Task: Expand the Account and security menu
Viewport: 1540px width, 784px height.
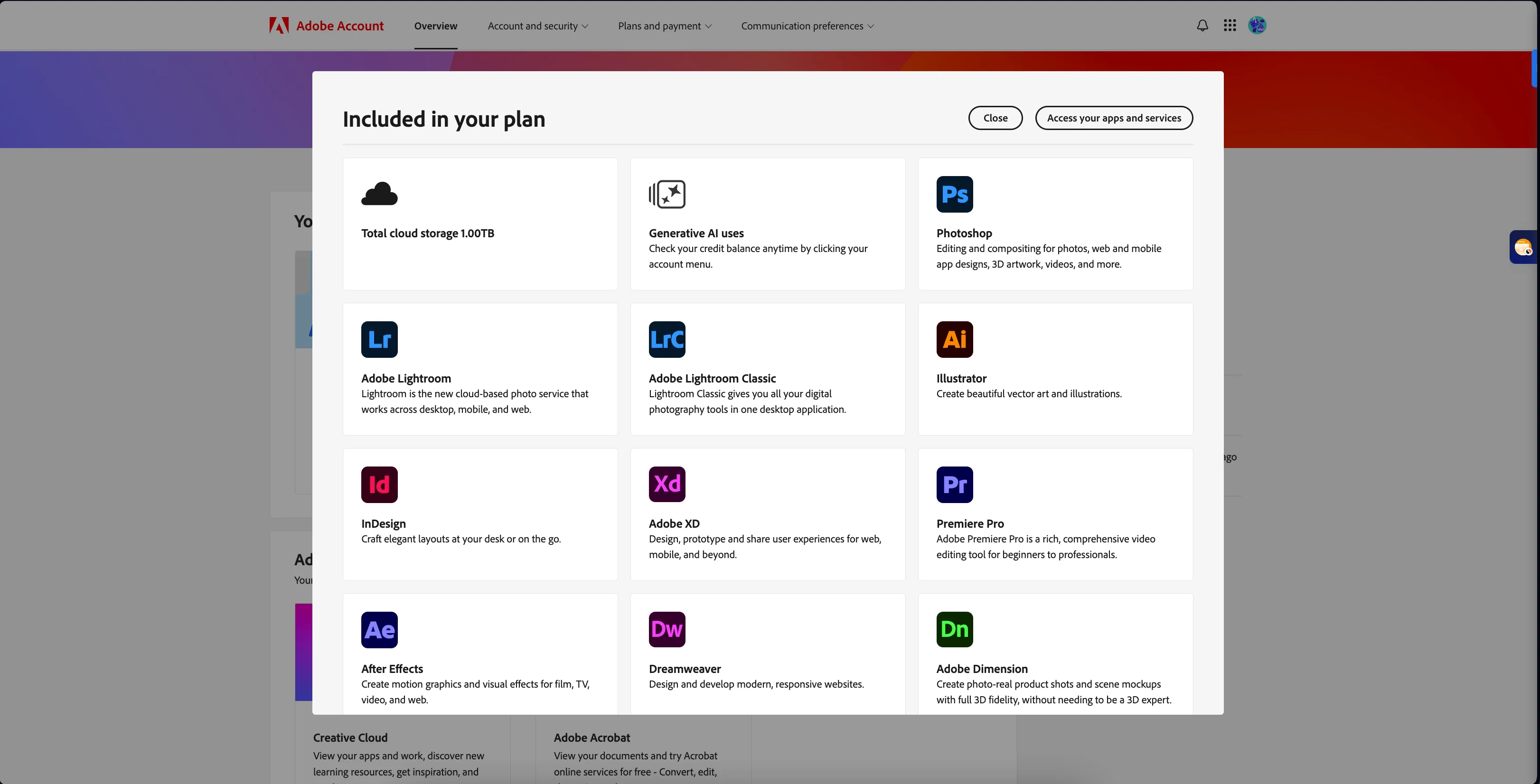Action: (x=537, y=26)
